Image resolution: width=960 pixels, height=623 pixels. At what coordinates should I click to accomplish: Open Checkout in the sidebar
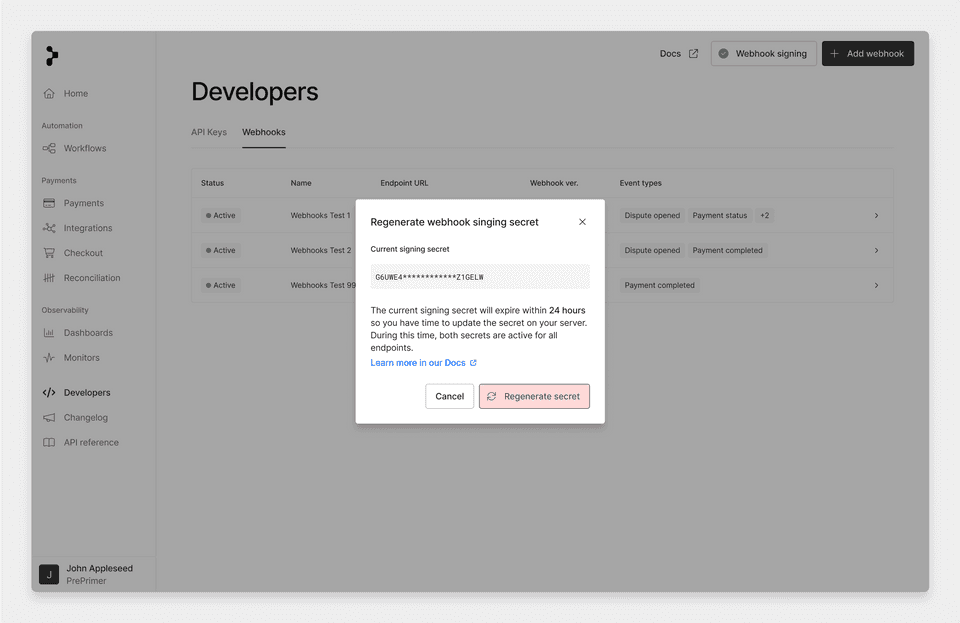tap(83, 253)
